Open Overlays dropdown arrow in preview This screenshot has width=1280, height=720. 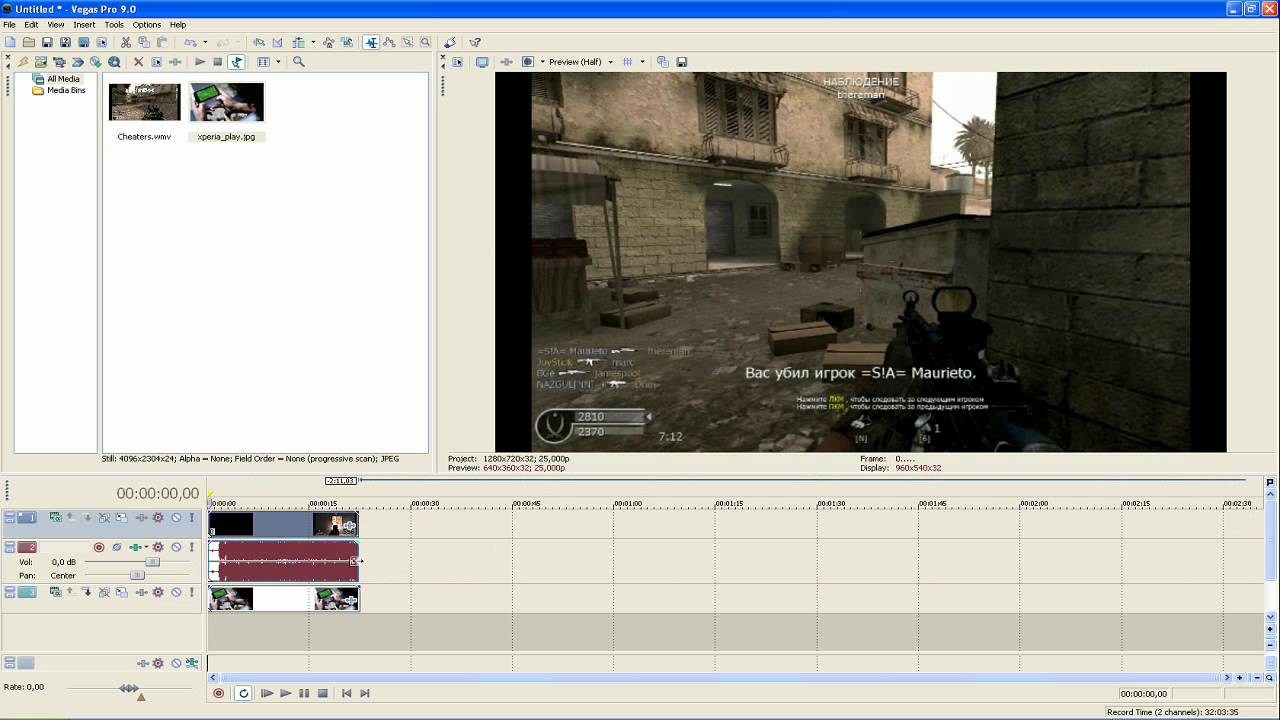click(x=642, y=62)
